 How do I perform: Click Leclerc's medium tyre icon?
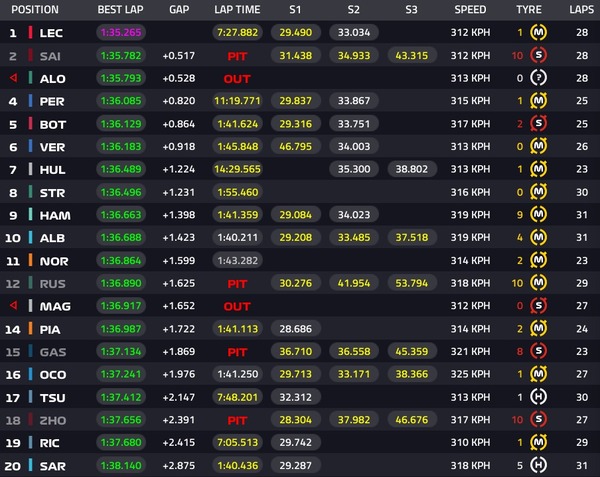point(538,33)
